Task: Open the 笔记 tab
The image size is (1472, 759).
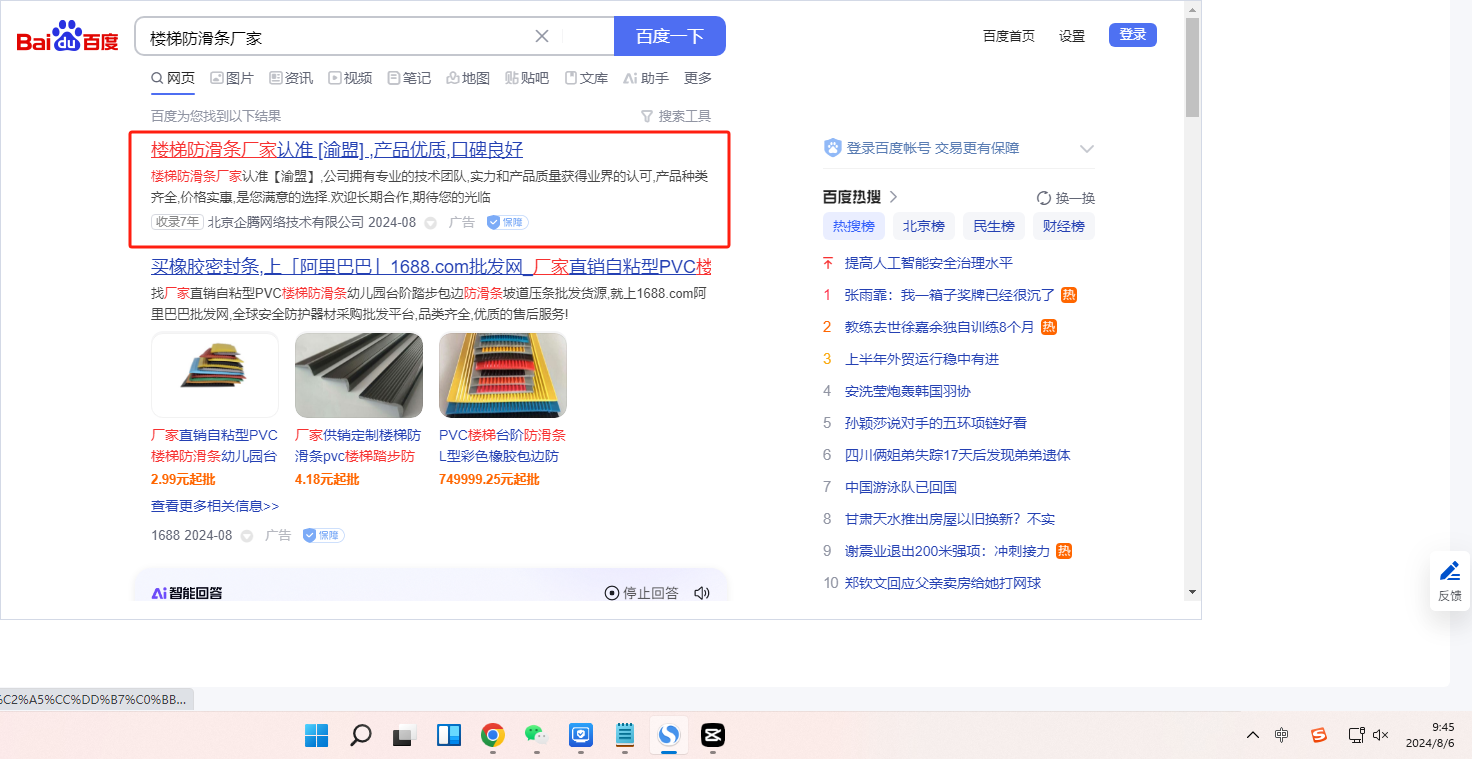Action: pyautogui.click(x=409, y=78)
